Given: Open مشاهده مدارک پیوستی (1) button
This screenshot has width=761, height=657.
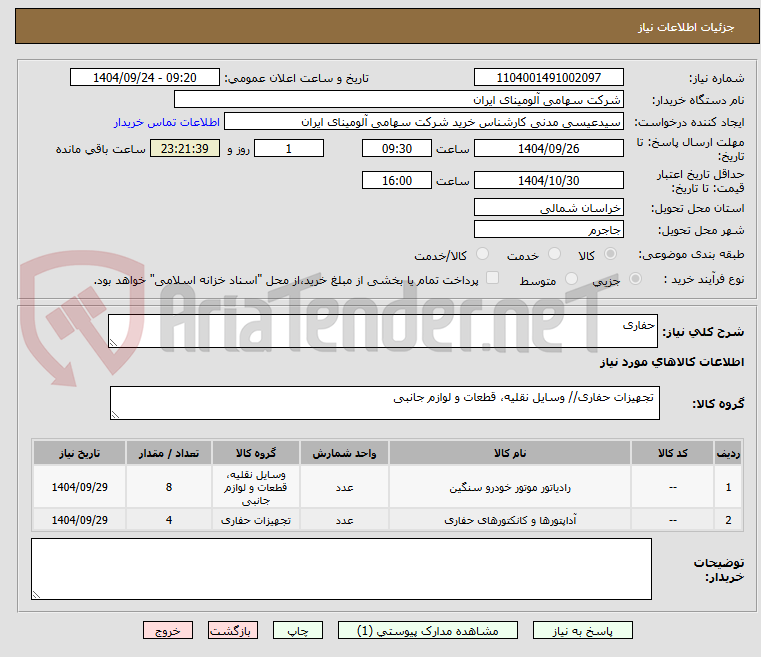Looking at the screenshot, I should 428,630.
